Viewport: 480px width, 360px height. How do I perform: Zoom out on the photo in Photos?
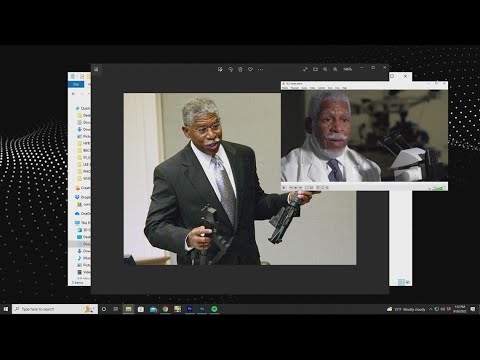pos(325,69)
